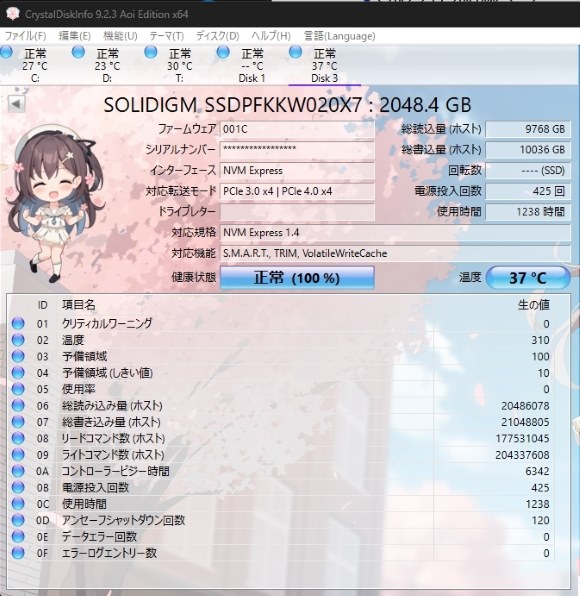Click the interface field NVM Express

click(x=297, y=170)
